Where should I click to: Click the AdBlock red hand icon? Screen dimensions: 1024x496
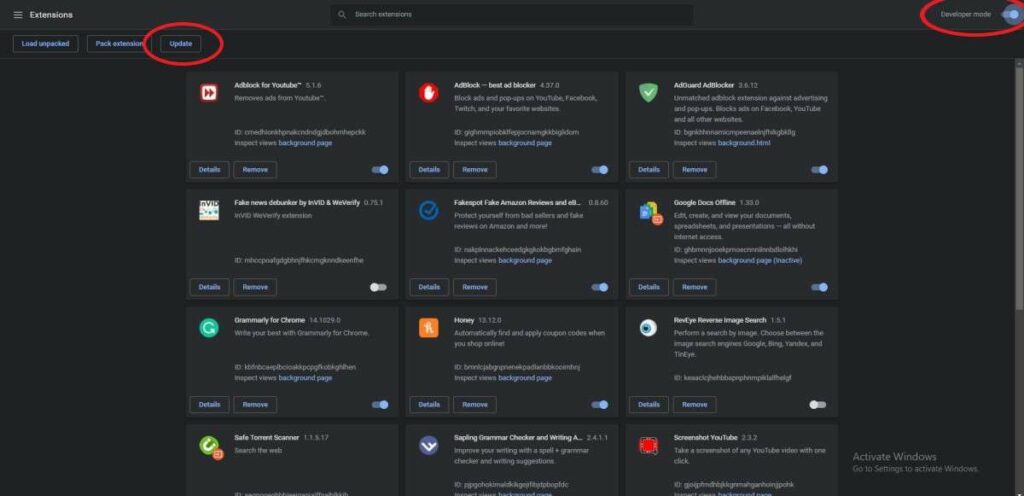(429, 92)
